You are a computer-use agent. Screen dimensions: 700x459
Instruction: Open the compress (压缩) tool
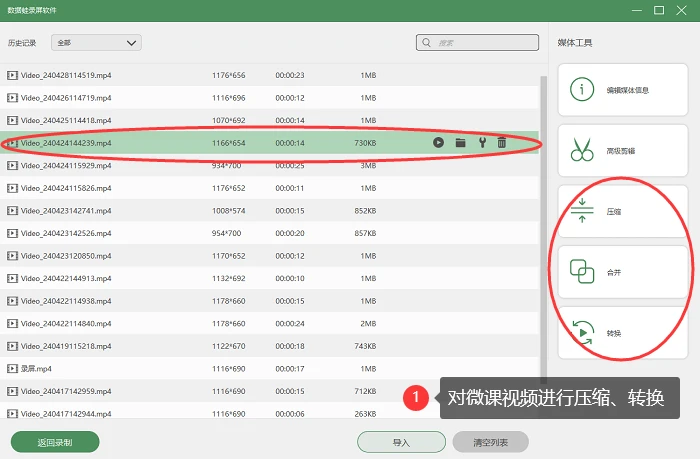point(623,211)
